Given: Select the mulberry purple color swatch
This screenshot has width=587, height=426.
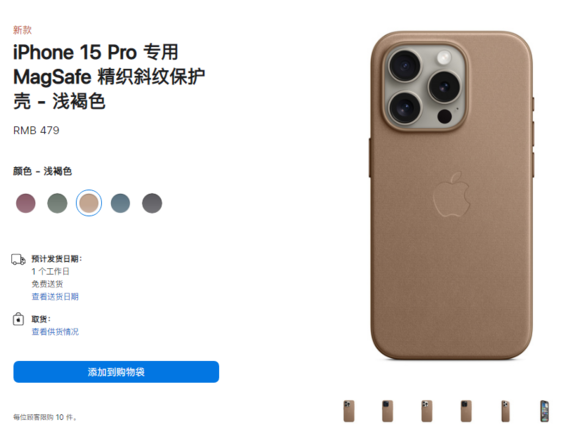Looking at the screenshot, I should [x=25, y=203].
